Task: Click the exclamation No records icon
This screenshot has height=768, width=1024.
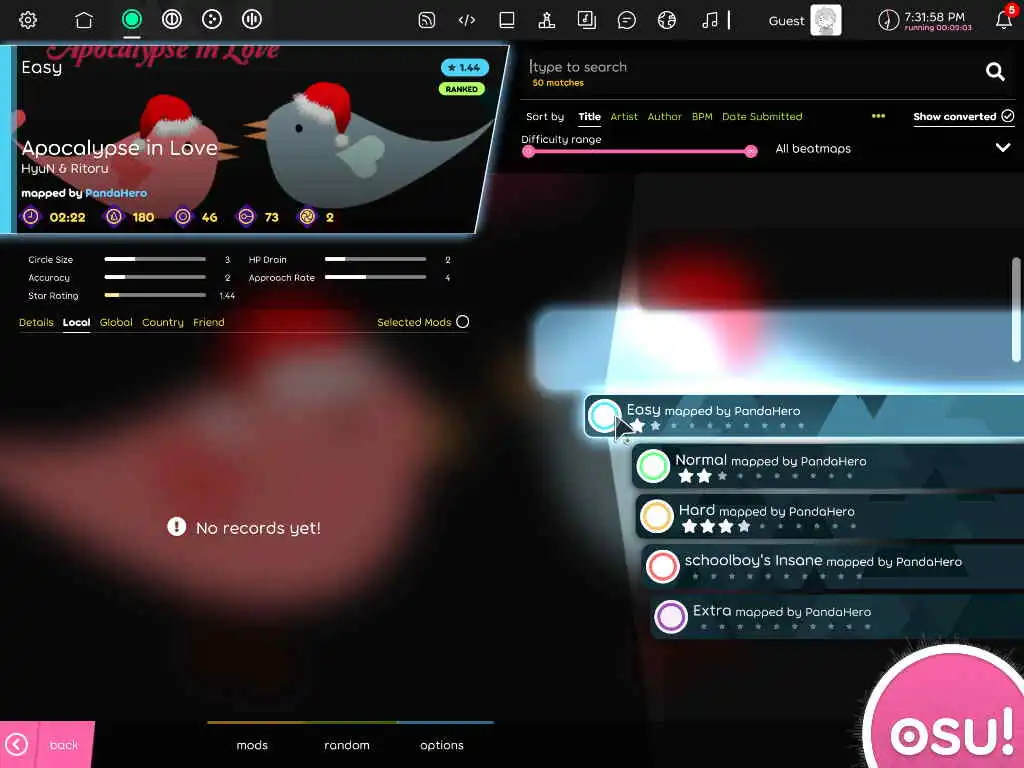Action: (176, 526)
